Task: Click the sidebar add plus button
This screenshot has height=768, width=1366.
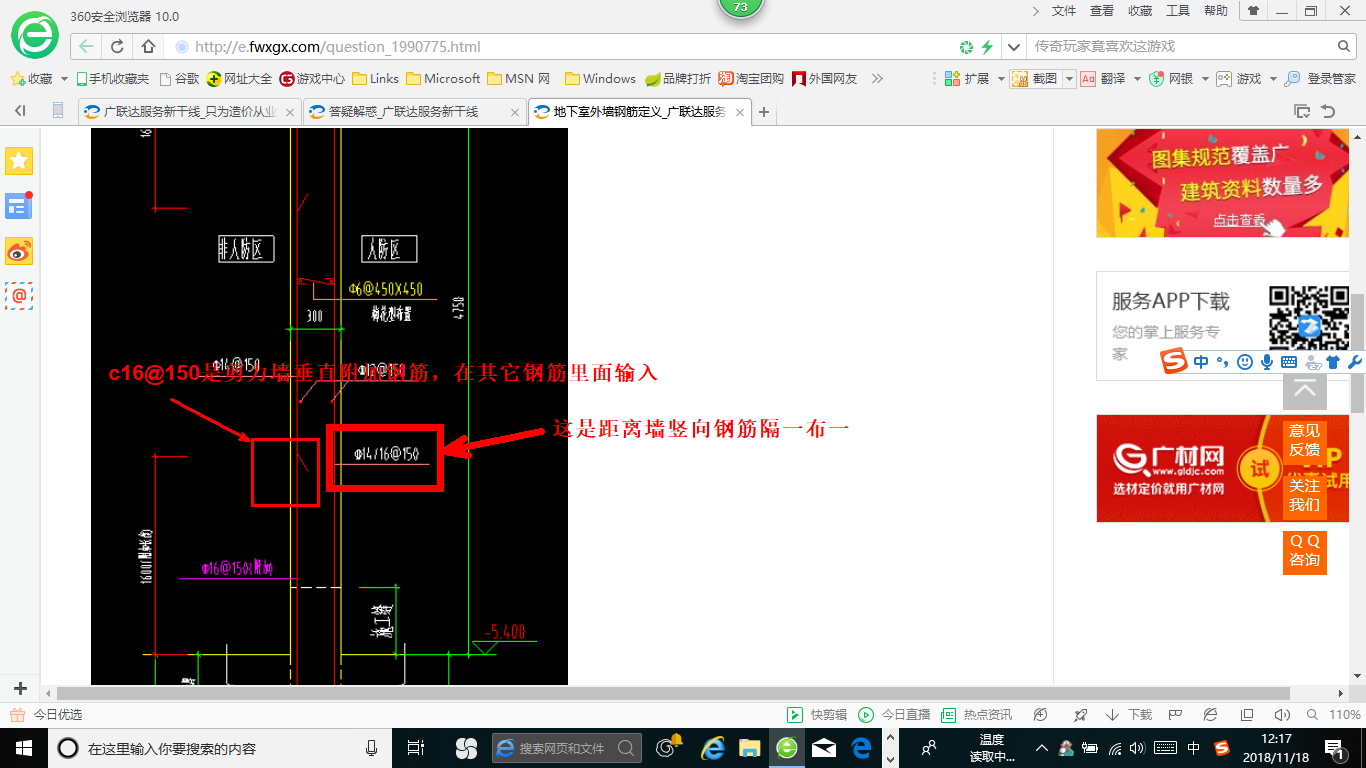Action: click(x=20, y=688)
